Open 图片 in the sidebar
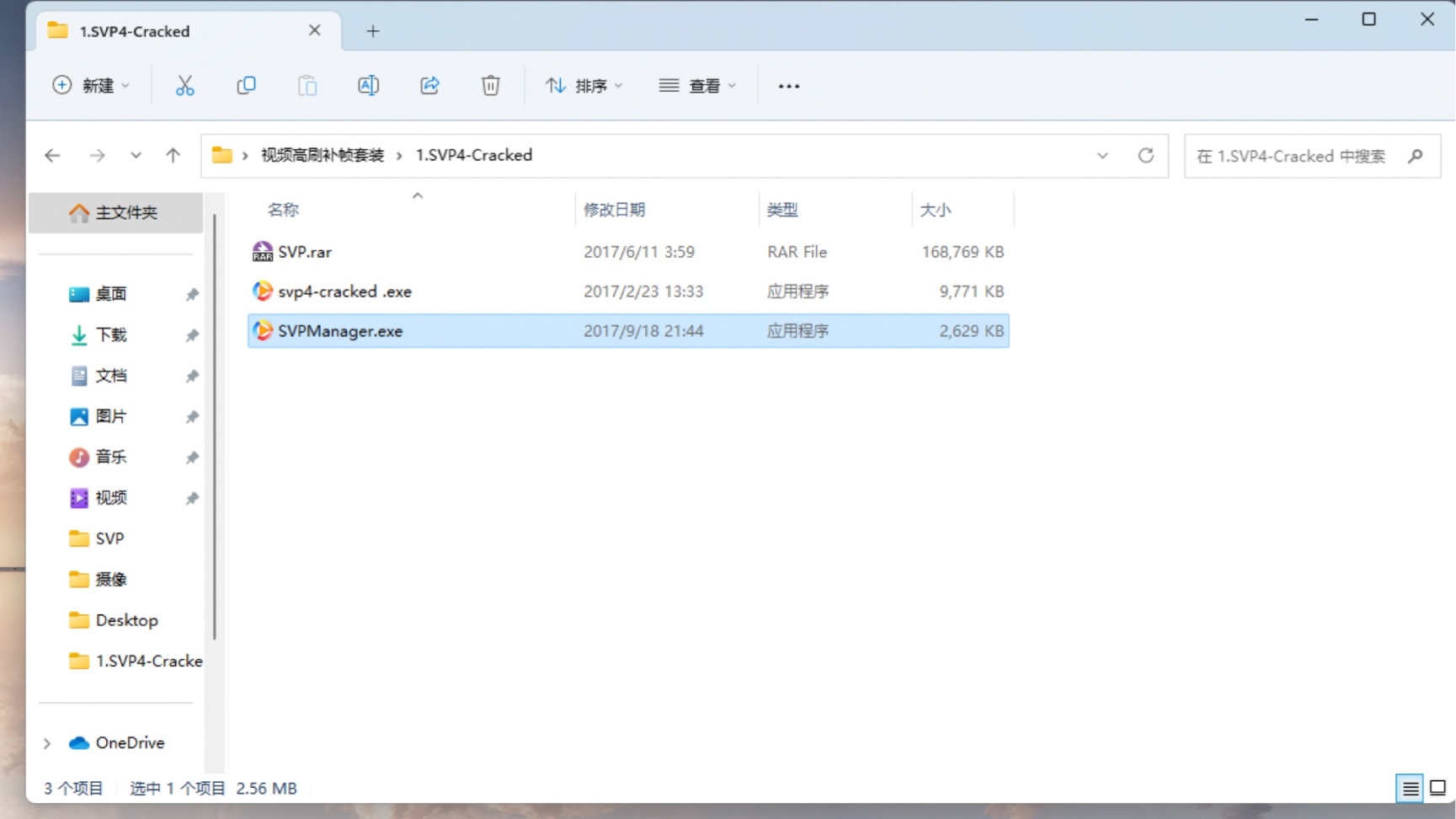Screen dimensions: 1456x819 point(110,416)
